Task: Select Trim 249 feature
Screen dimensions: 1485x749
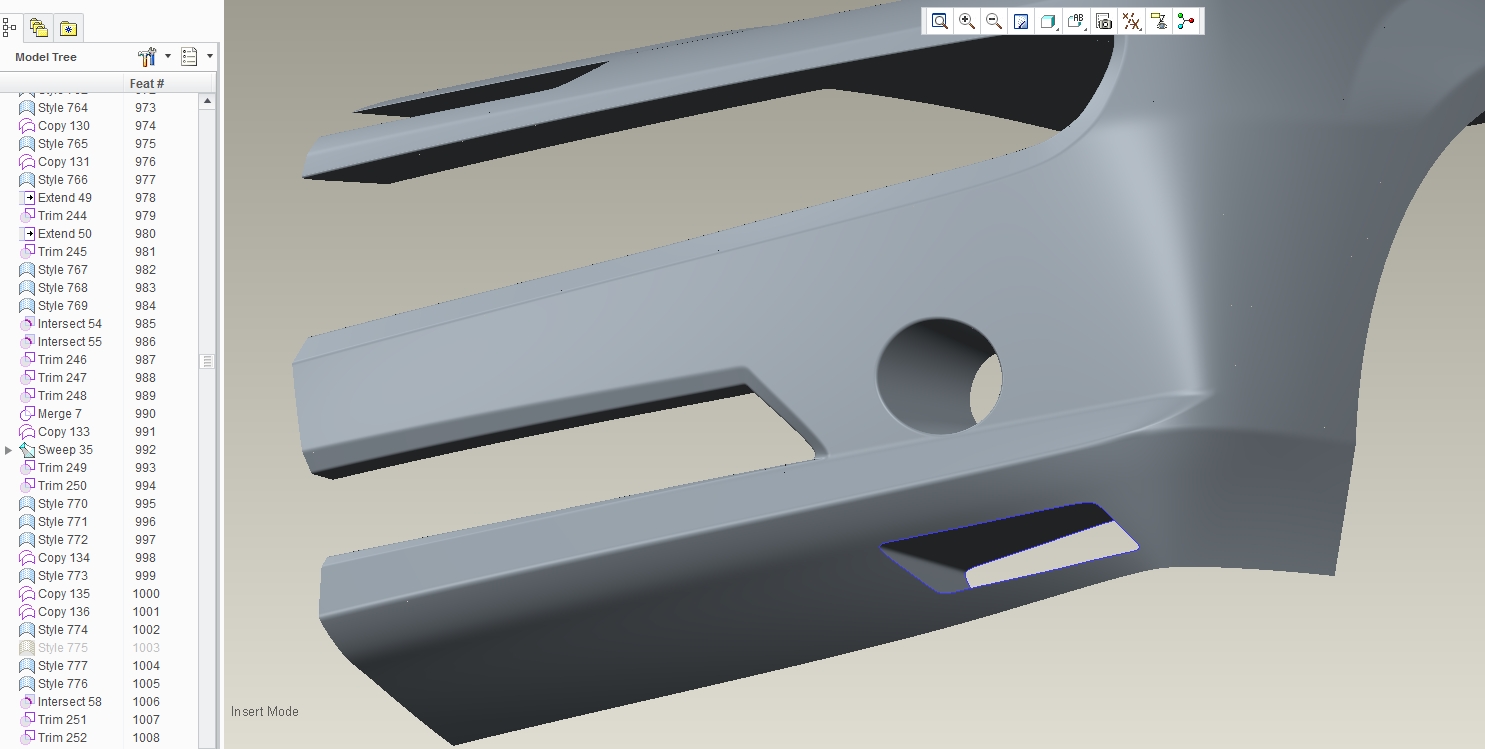Action: pyautogui.click(x=62, y=468)
